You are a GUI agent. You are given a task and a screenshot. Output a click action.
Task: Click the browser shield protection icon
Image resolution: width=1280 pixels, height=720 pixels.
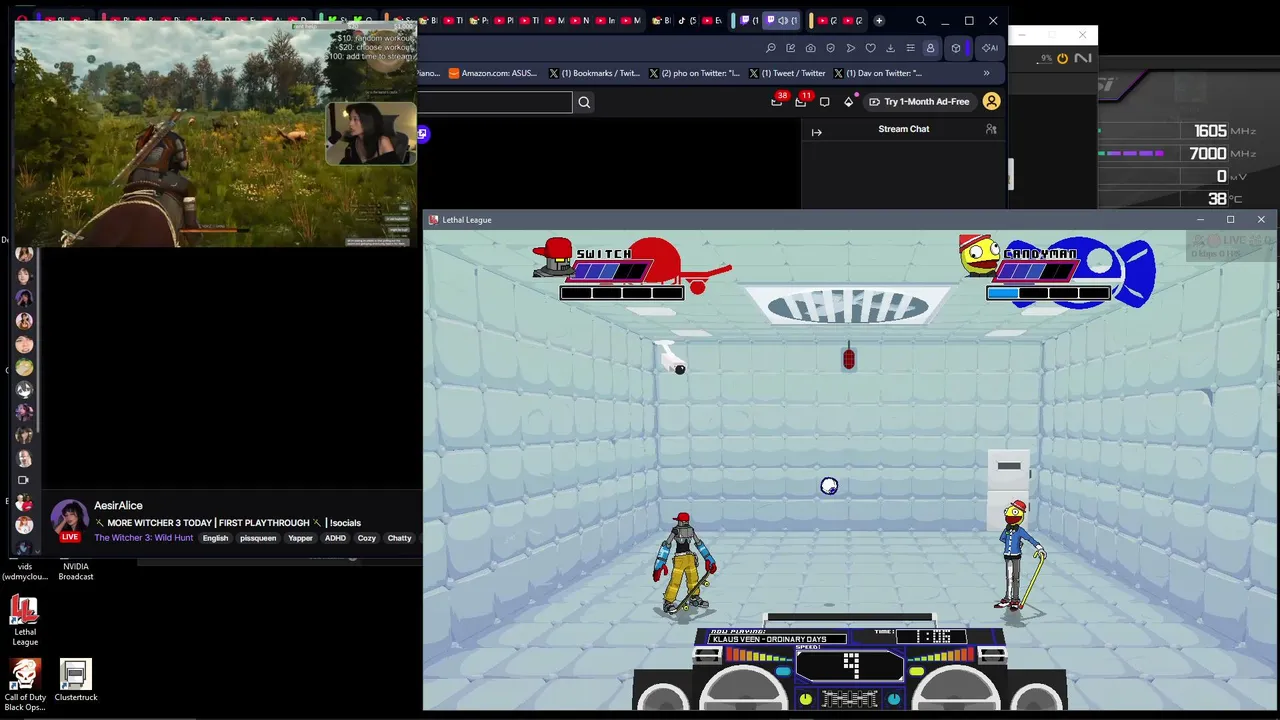pos(831,48)
